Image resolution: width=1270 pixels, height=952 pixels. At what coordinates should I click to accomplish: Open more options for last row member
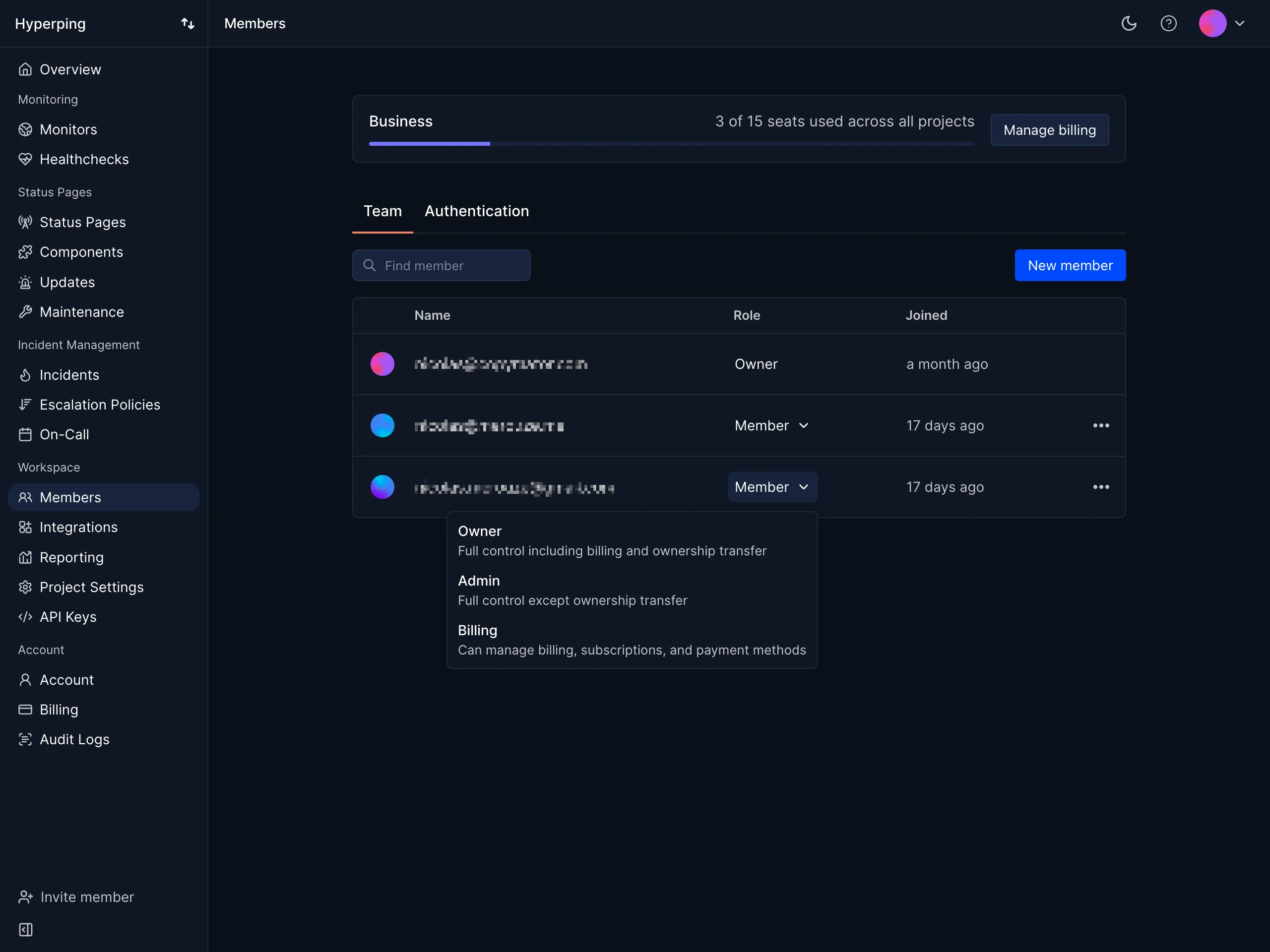(1101, 486)
